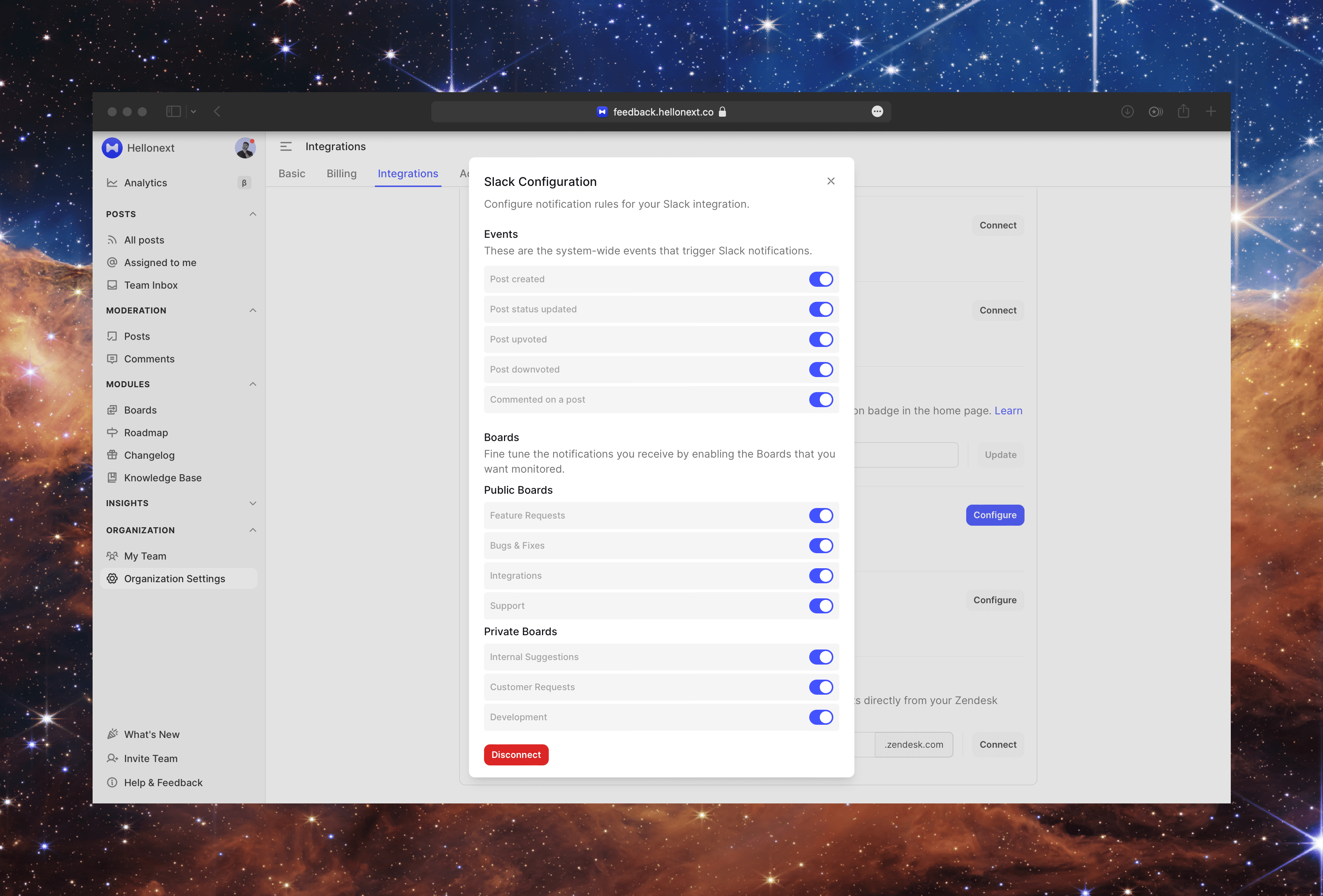Expand the INSIGHTS sidebar section
Viewport: 1323px width, 896px height.
point(253,503)
